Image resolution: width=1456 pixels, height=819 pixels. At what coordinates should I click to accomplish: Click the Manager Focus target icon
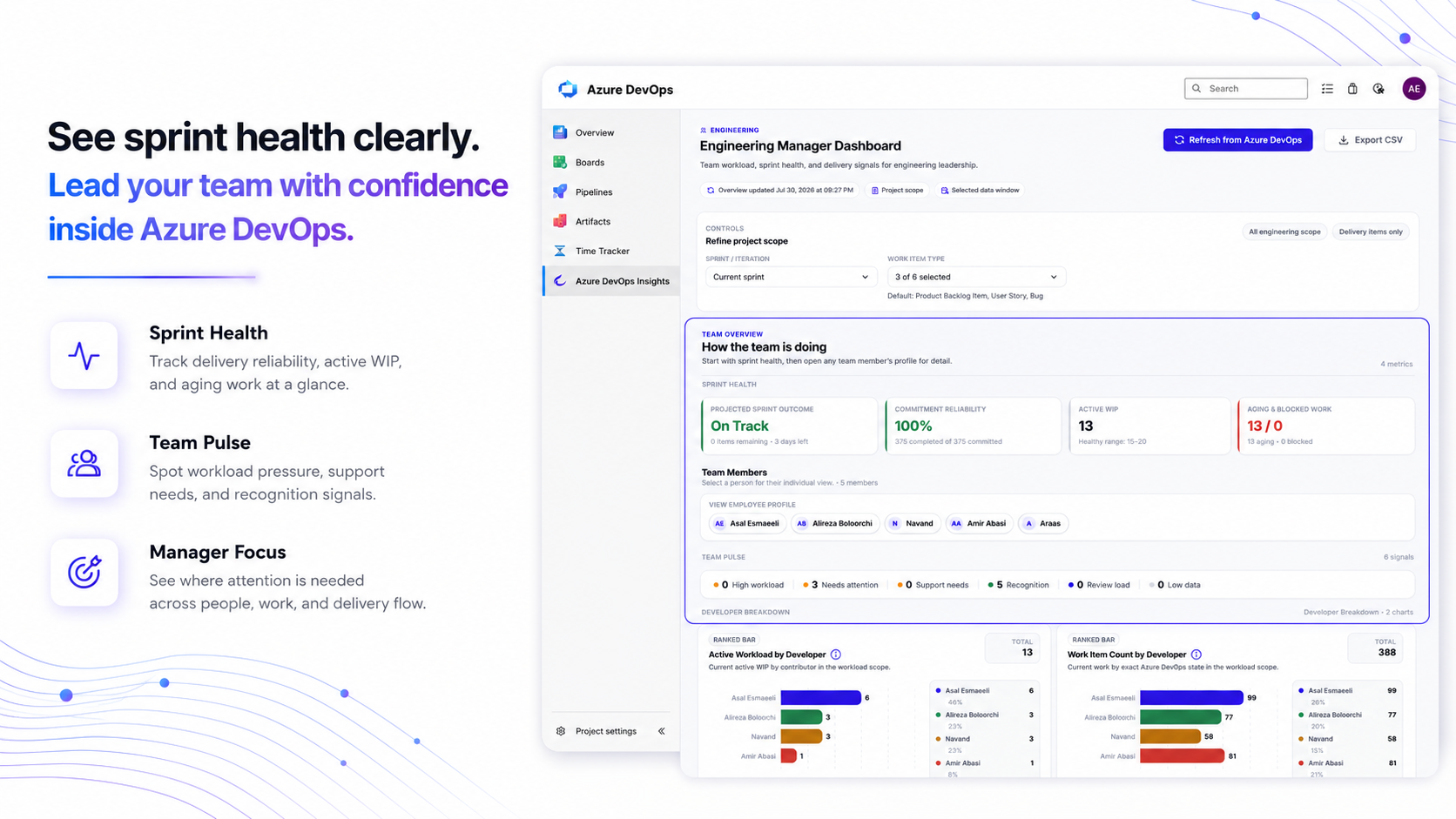[84, 572]
